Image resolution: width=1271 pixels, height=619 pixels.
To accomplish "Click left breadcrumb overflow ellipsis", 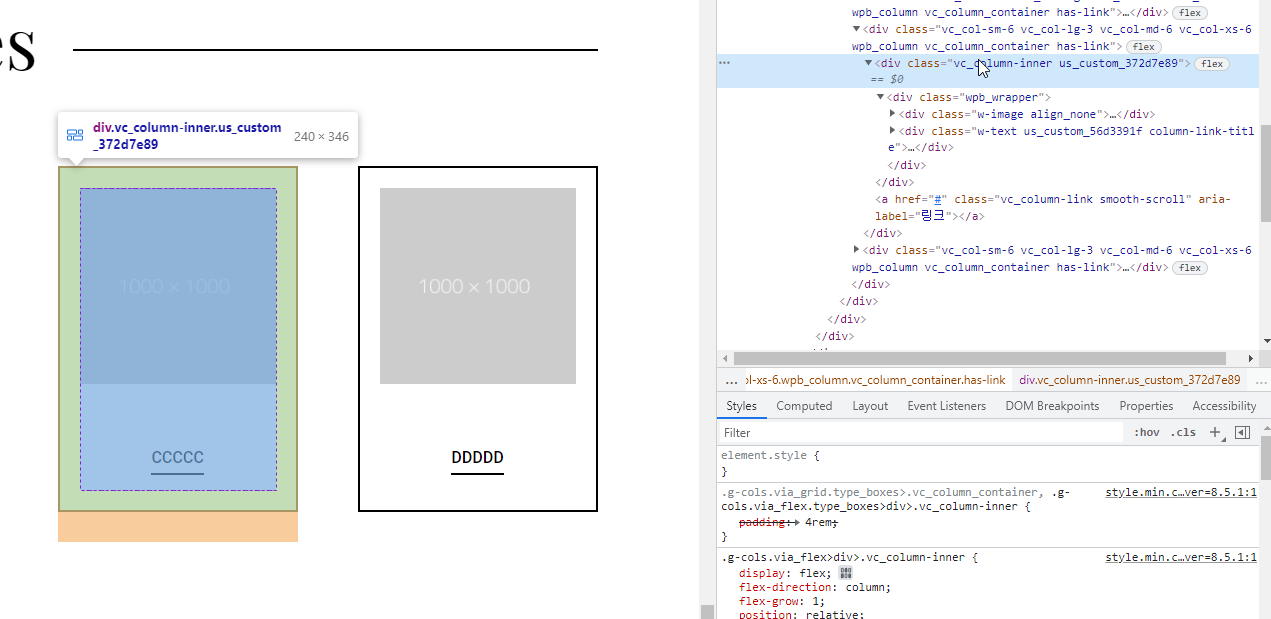I will pos(731,381).
